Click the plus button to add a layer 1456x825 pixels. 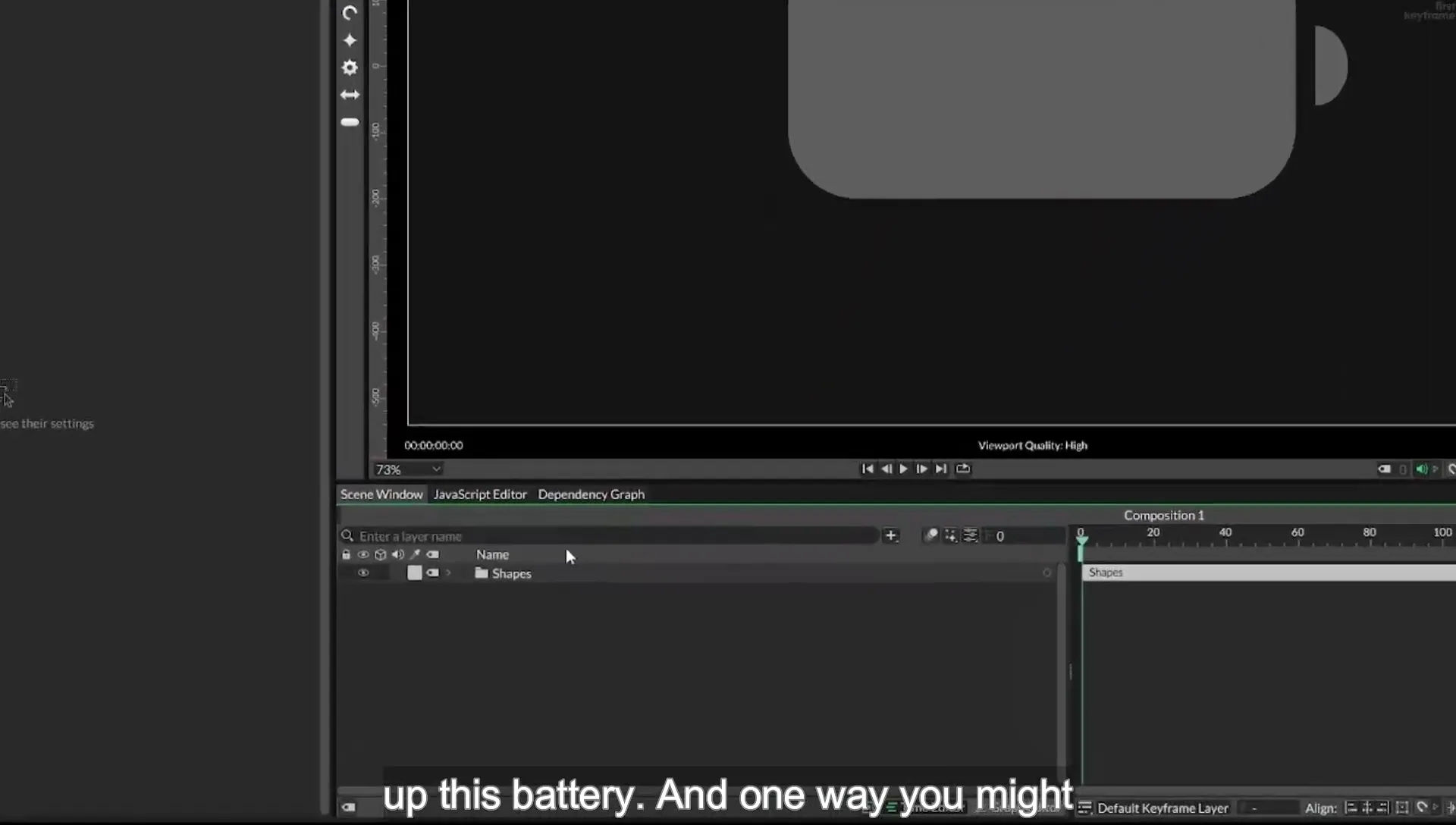point(890,535)
